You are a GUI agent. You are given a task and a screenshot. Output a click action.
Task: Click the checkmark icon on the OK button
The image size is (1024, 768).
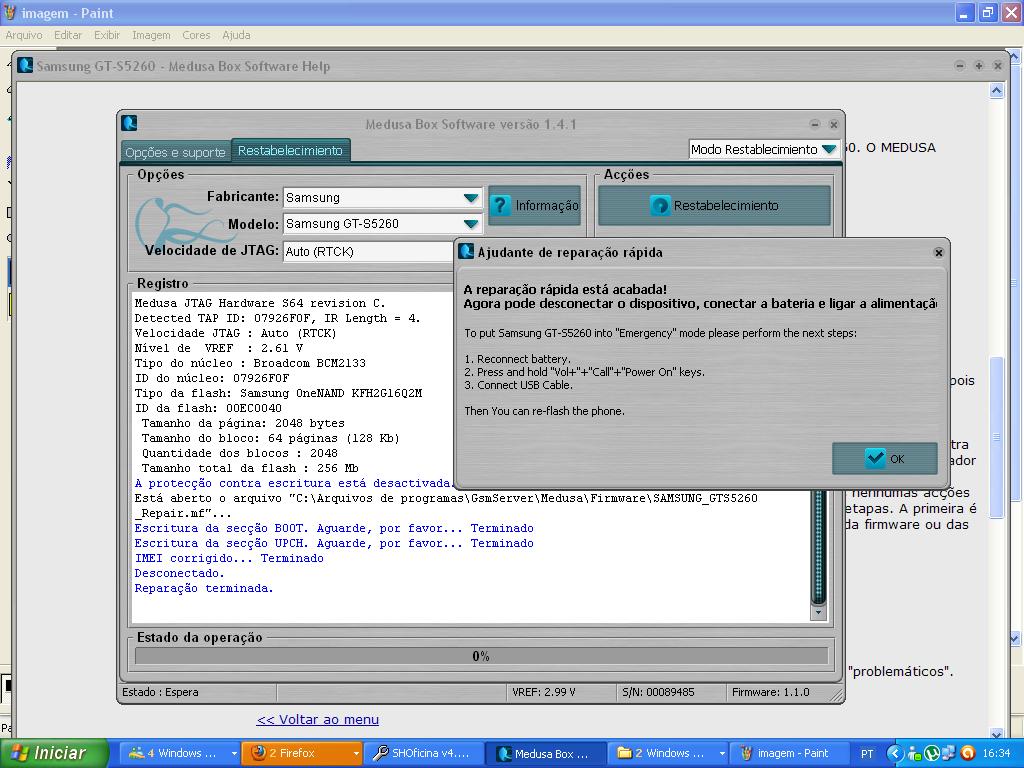(874, 458)
